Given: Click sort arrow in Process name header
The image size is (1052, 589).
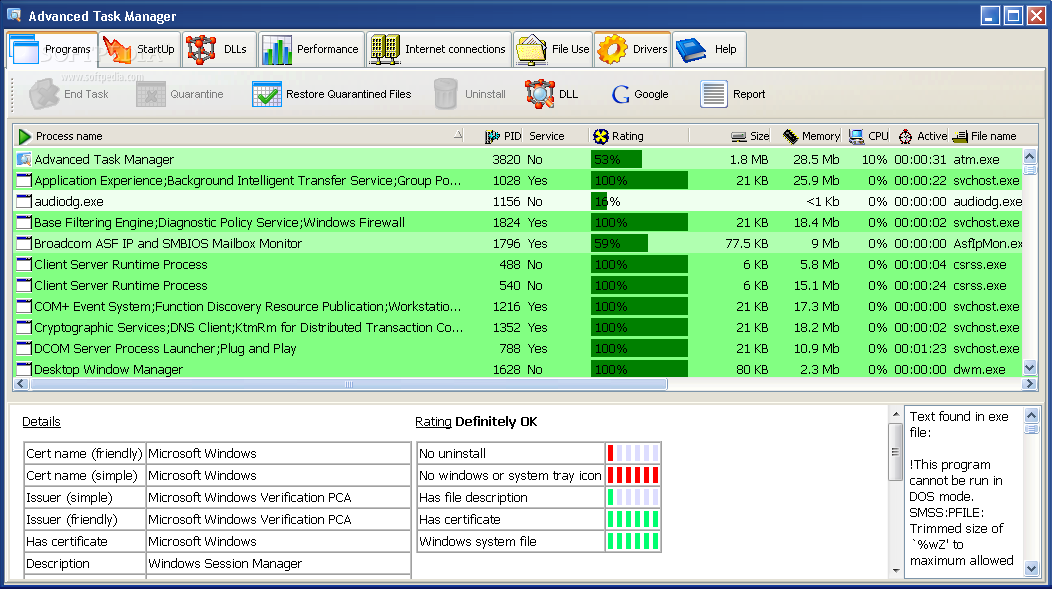Looking at the screenshot, I should [458, 135].
